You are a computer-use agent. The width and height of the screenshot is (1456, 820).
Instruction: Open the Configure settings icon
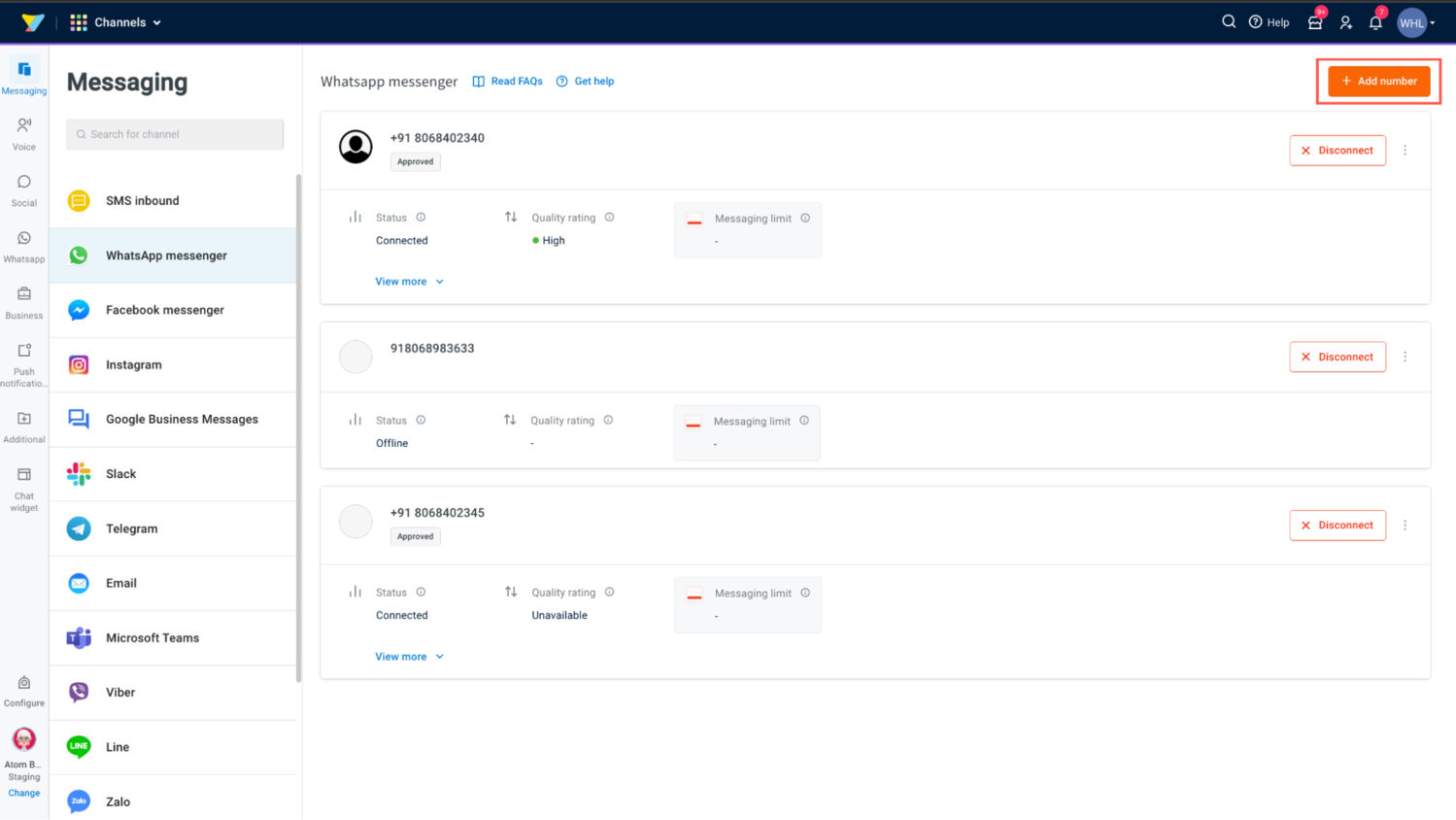[24, 683]
